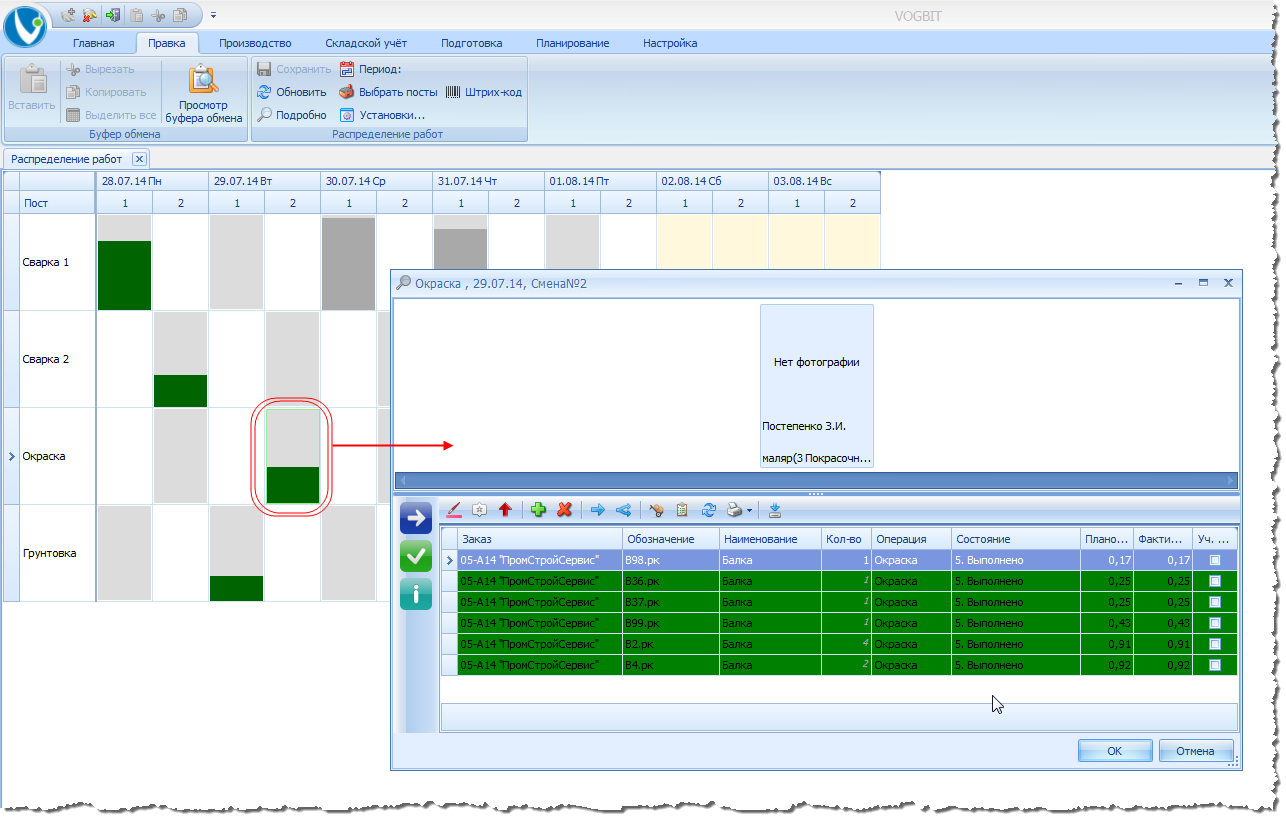Click the red X delete icon in the dialog toolbar
Image resolution: width=1286 pixels, height=818 pixels.
click(564, 510)
